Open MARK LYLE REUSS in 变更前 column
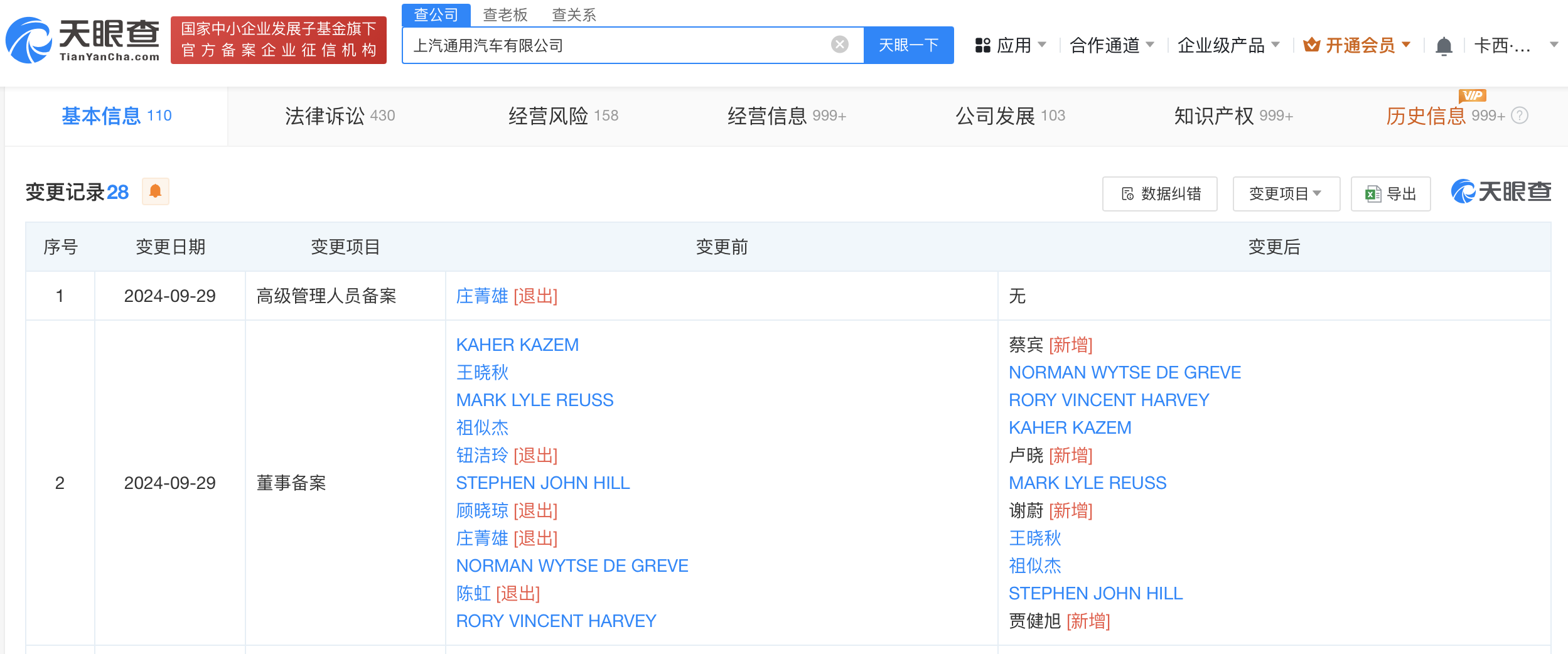Screen dimensions: 1568x654 point(535,400)
